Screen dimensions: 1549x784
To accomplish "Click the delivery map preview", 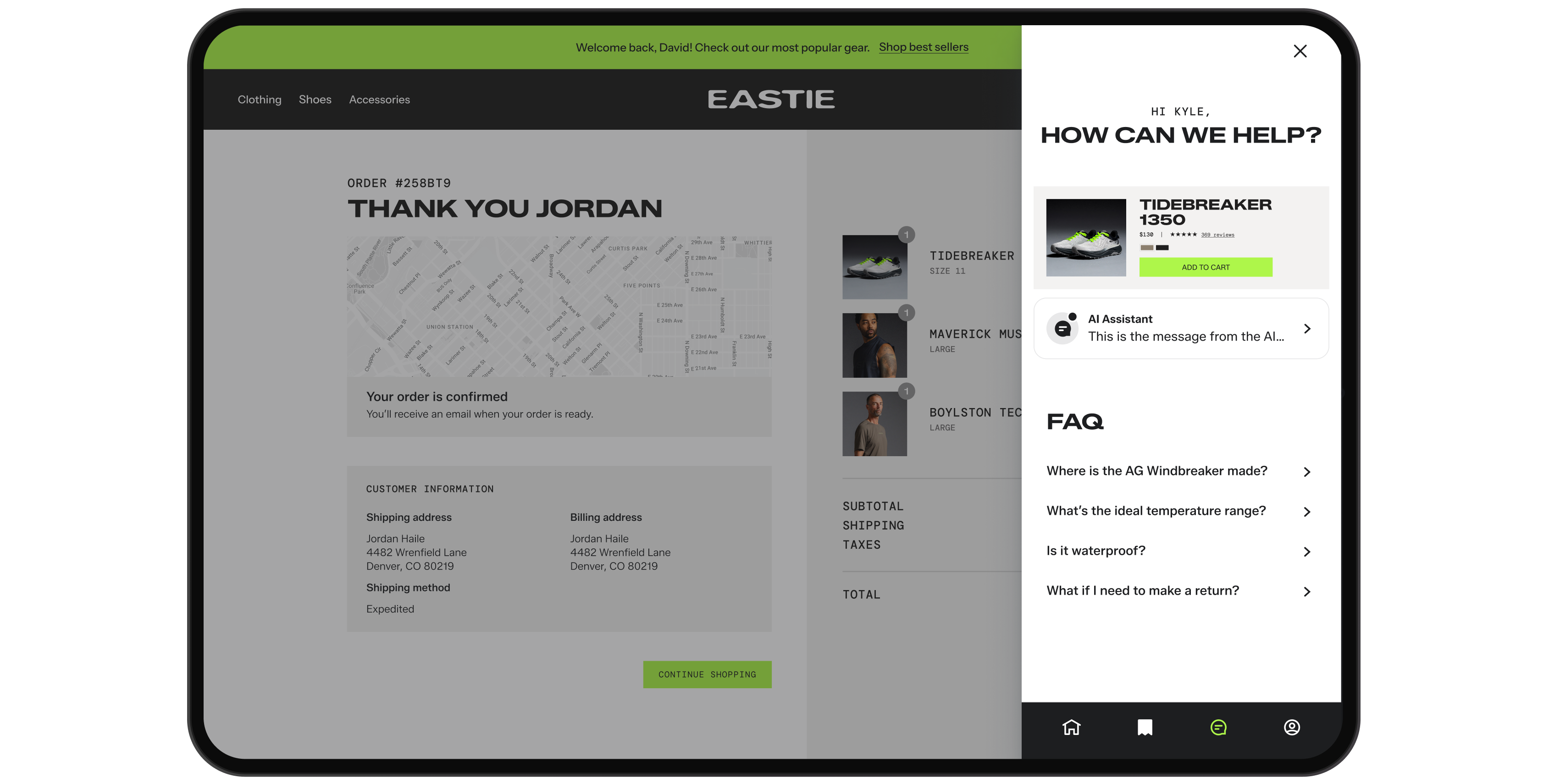I will 559,307.
